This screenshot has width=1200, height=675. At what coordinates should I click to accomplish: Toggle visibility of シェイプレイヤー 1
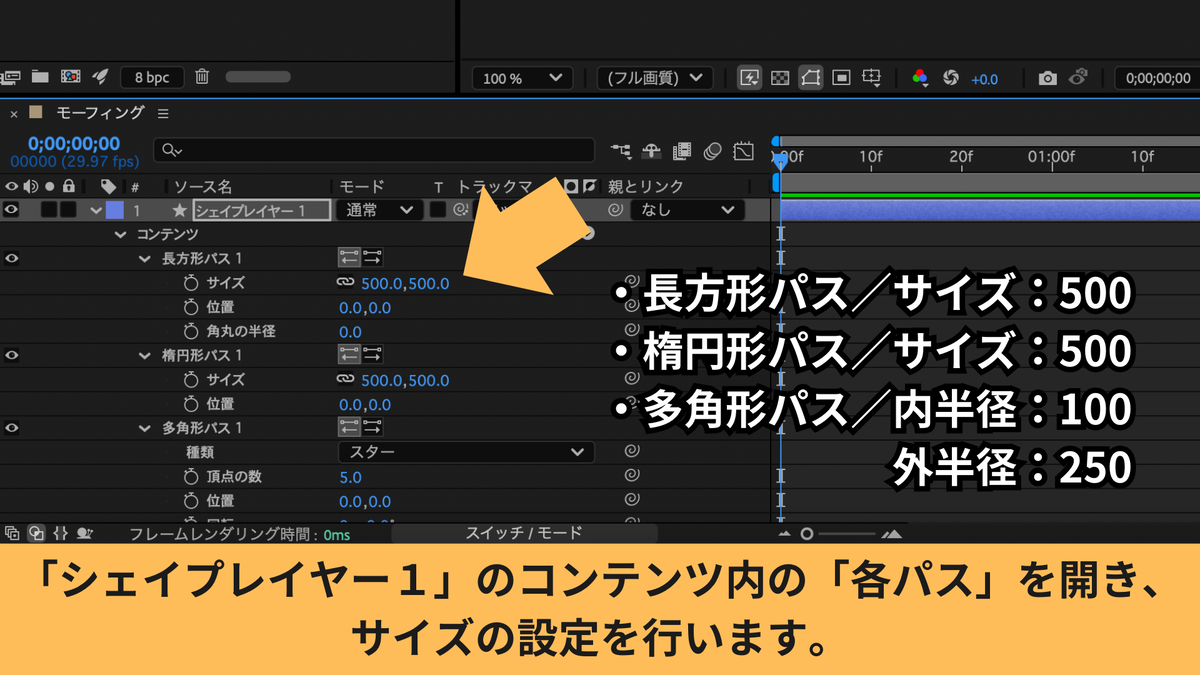11,210
